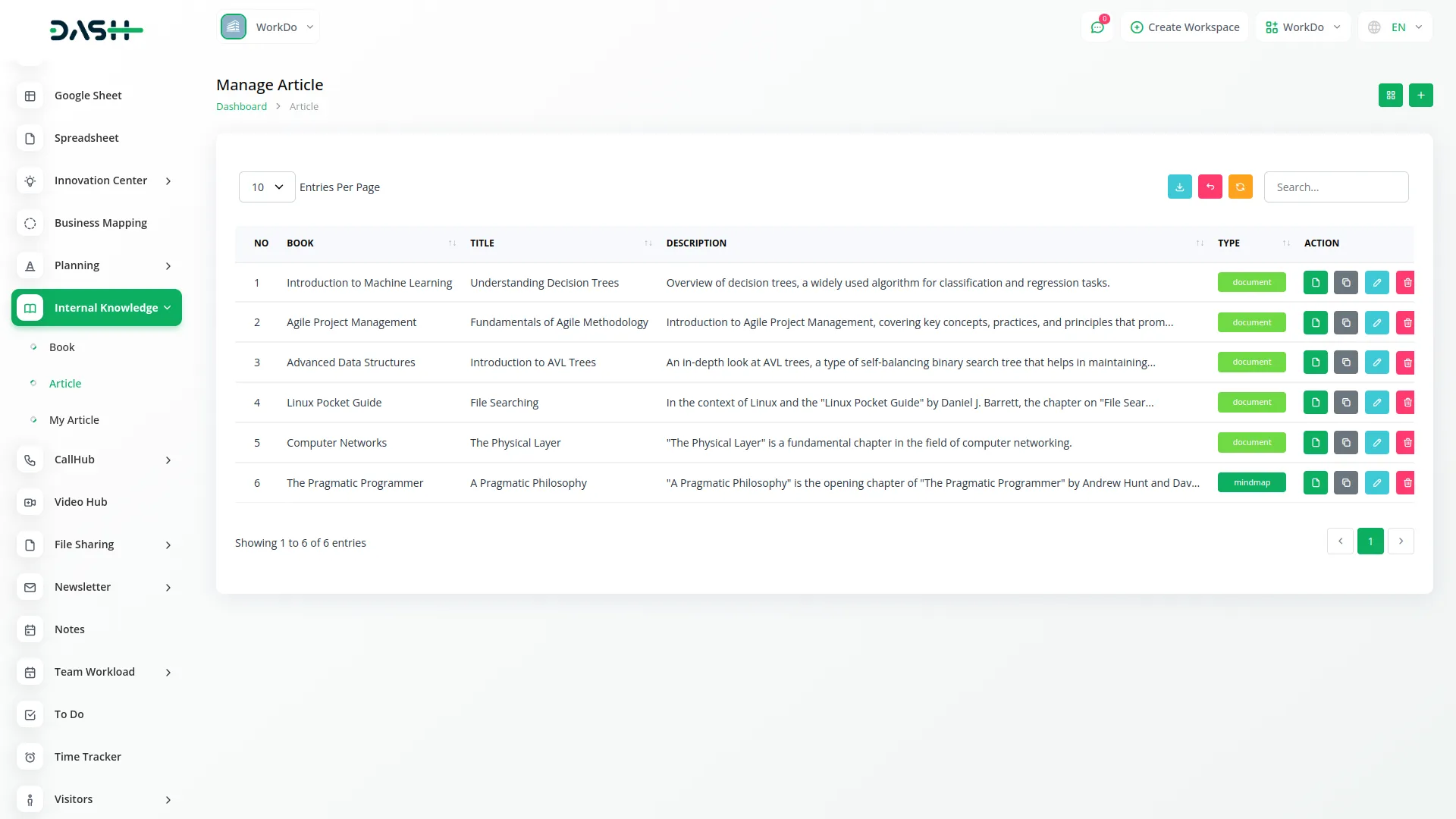The width and height of the screenshot is (1456, 819).
Task: Toggle sorting on the TYPE column
Action: click(1285, 243)
